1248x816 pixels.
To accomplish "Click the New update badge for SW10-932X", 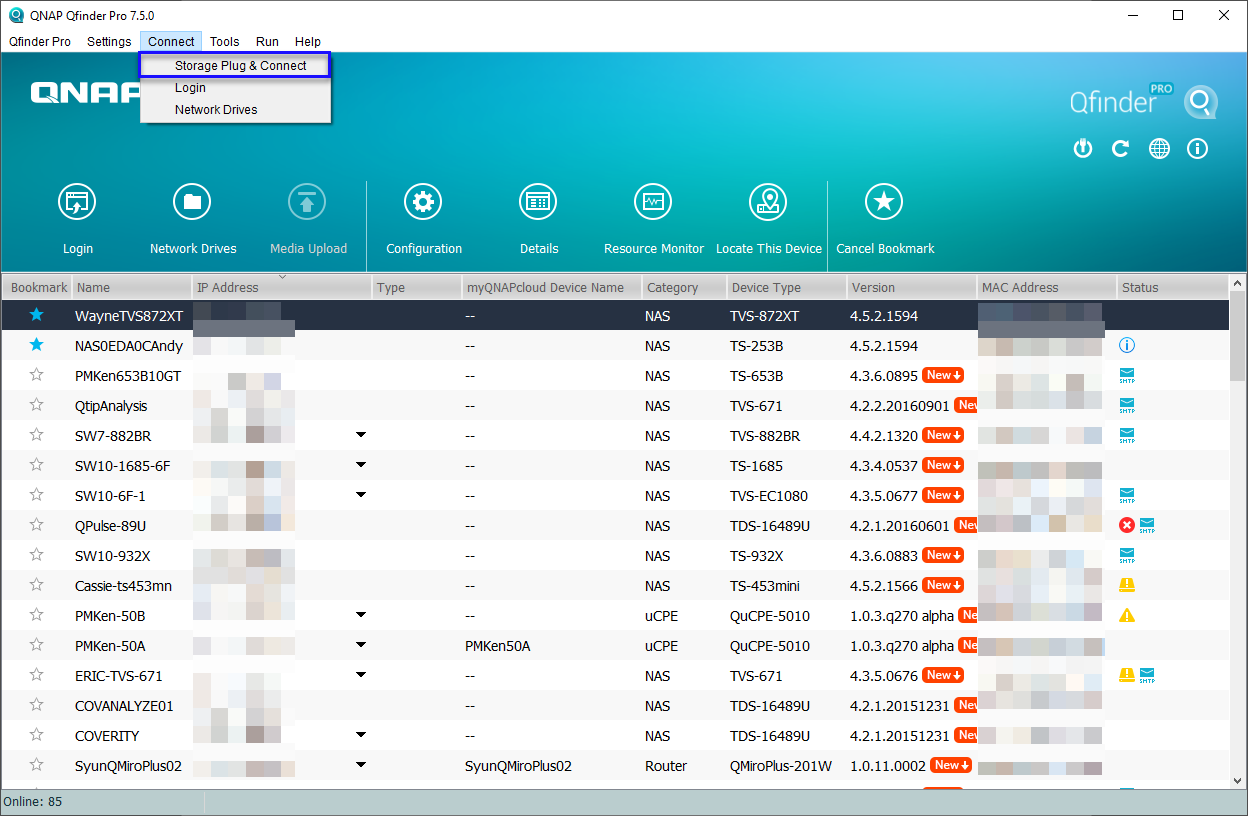I will click(x=944, y=555).
